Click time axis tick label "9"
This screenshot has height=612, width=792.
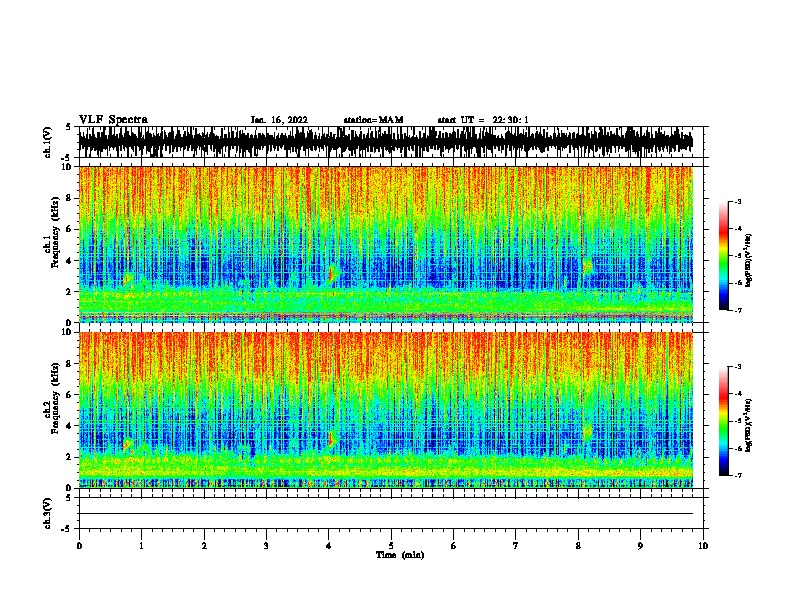640,546
